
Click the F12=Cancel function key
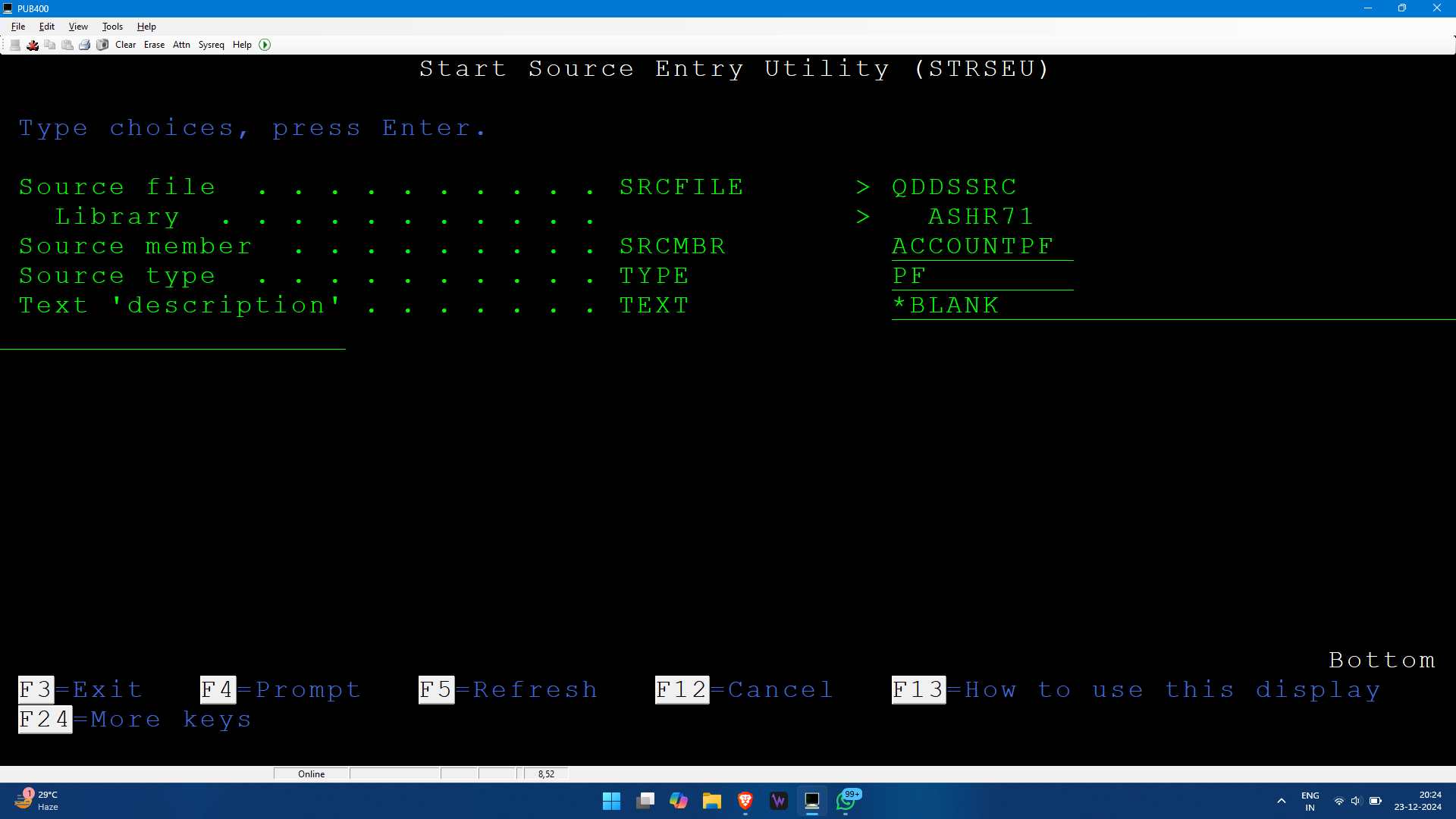pyautogui.click(x=744, y=689)
